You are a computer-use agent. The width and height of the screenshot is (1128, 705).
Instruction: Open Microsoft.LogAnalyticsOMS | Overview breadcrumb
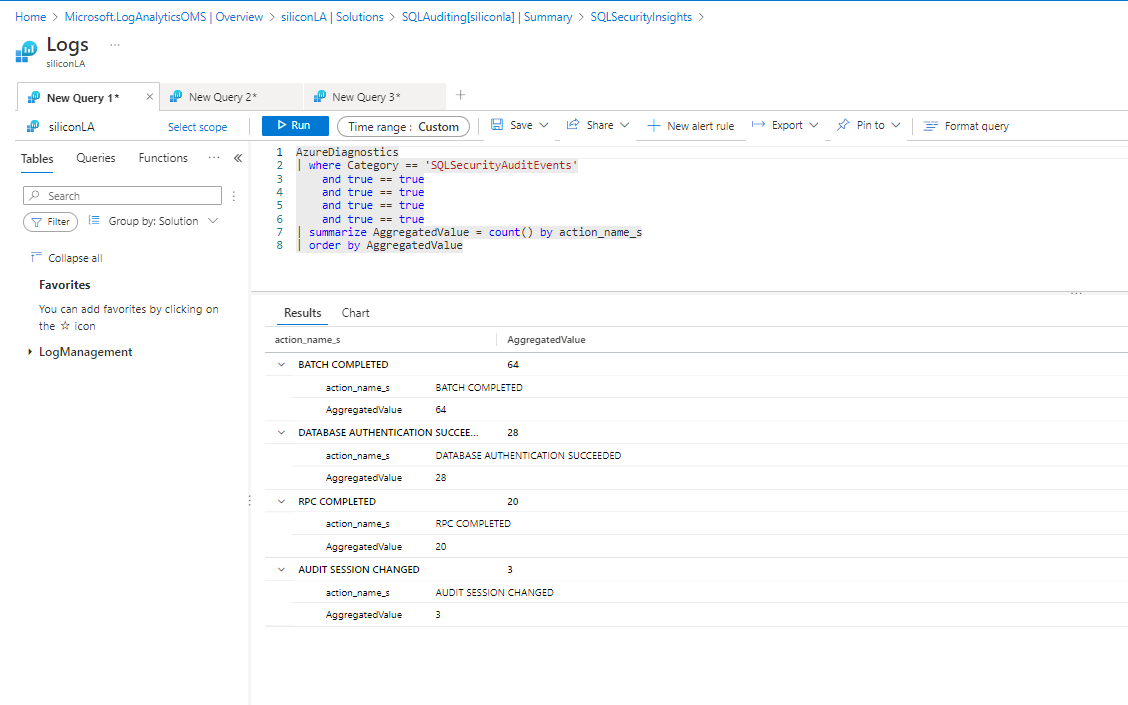[x=164, y=17]
